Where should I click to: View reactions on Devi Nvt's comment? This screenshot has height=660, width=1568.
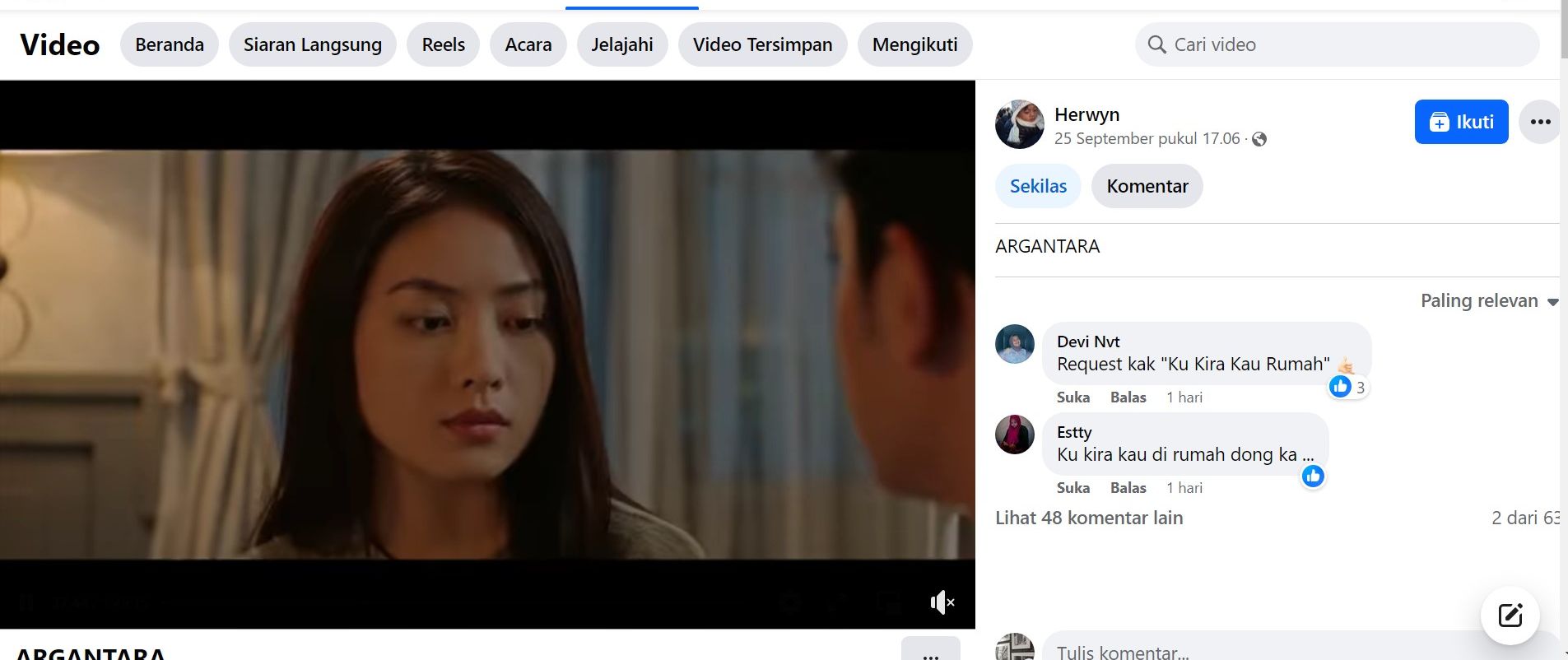pos(1348,387)
